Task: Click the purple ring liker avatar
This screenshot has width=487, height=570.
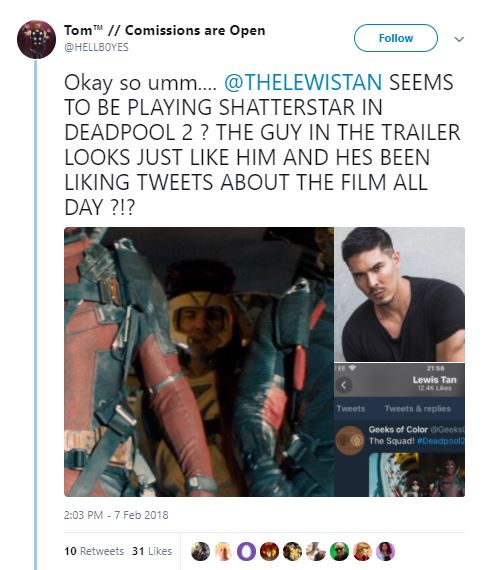Action: [246, 551]
